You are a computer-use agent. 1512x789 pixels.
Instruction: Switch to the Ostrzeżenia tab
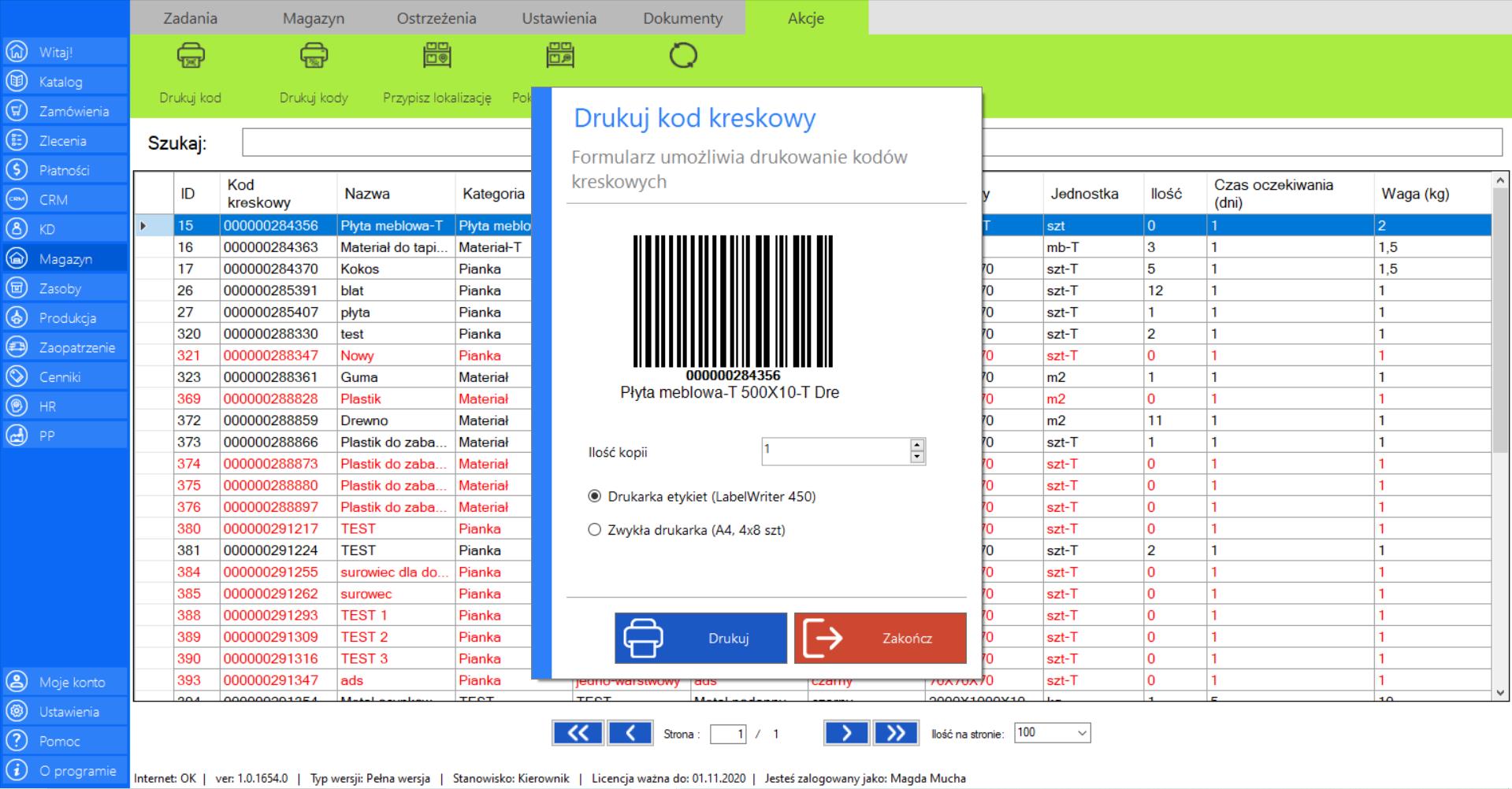tap(437, 18)
